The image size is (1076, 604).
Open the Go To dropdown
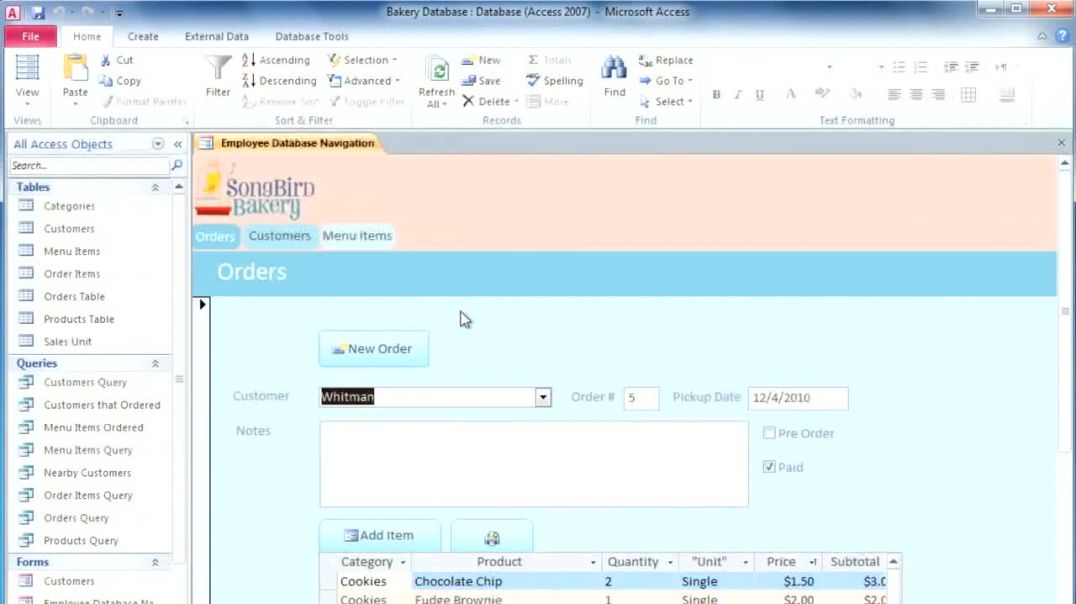click(666, 81)
